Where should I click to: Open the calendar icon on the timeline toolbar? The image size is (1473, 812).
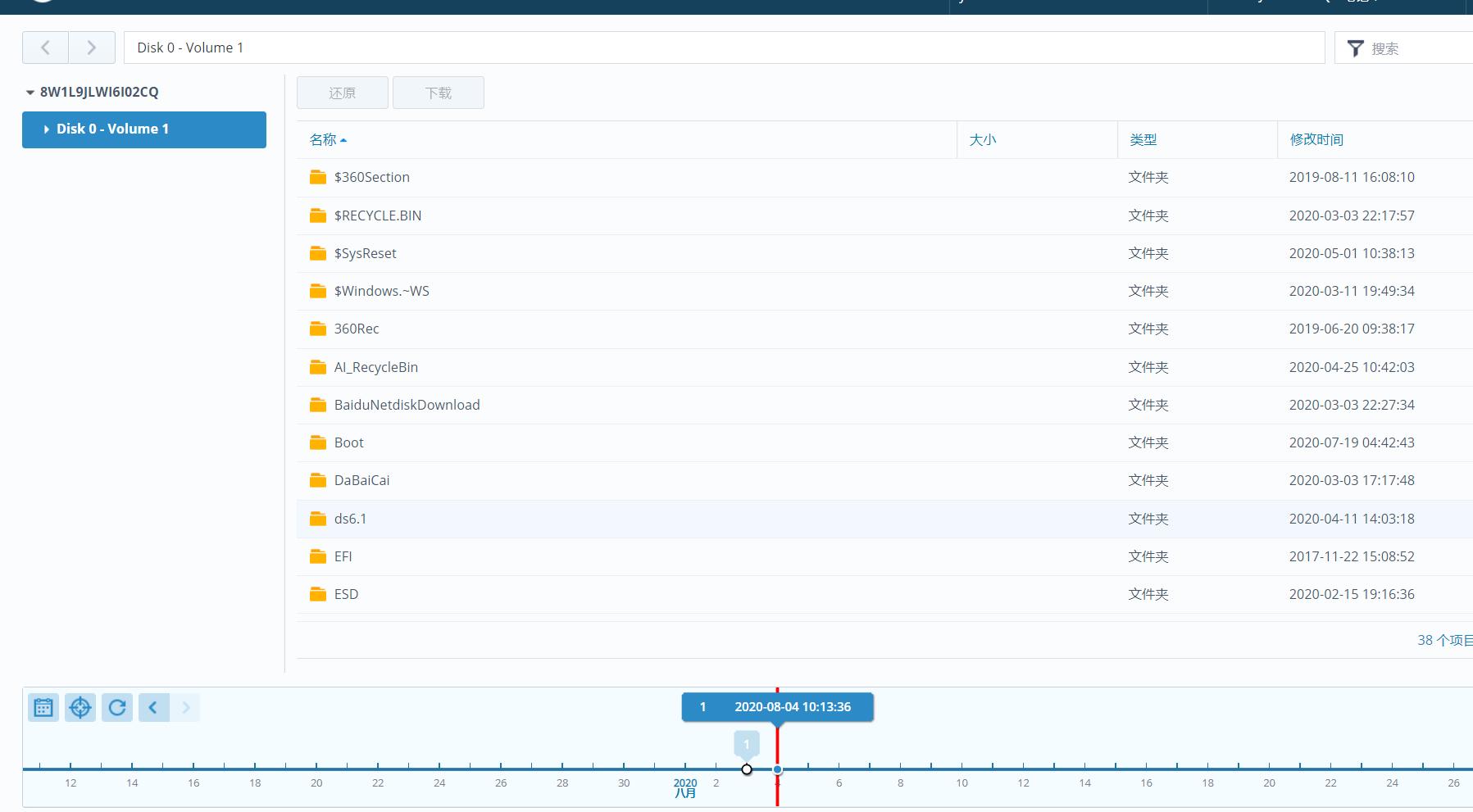(x=43, y=707)
